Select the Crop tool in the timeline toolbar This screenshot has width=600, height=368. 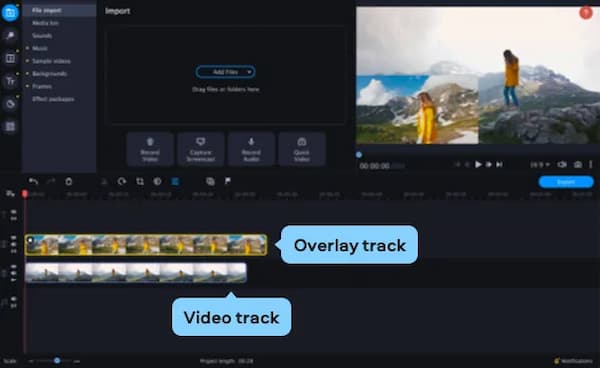click(140, 181)
